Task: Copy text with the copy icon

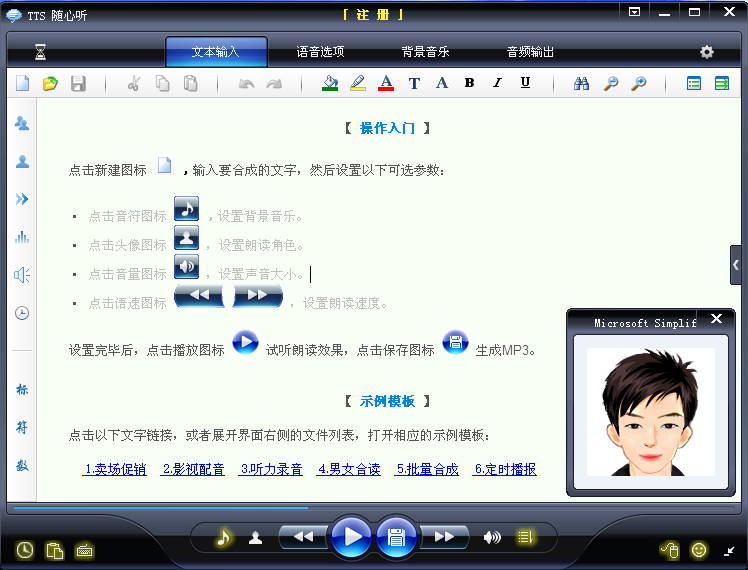Action: 162,83
